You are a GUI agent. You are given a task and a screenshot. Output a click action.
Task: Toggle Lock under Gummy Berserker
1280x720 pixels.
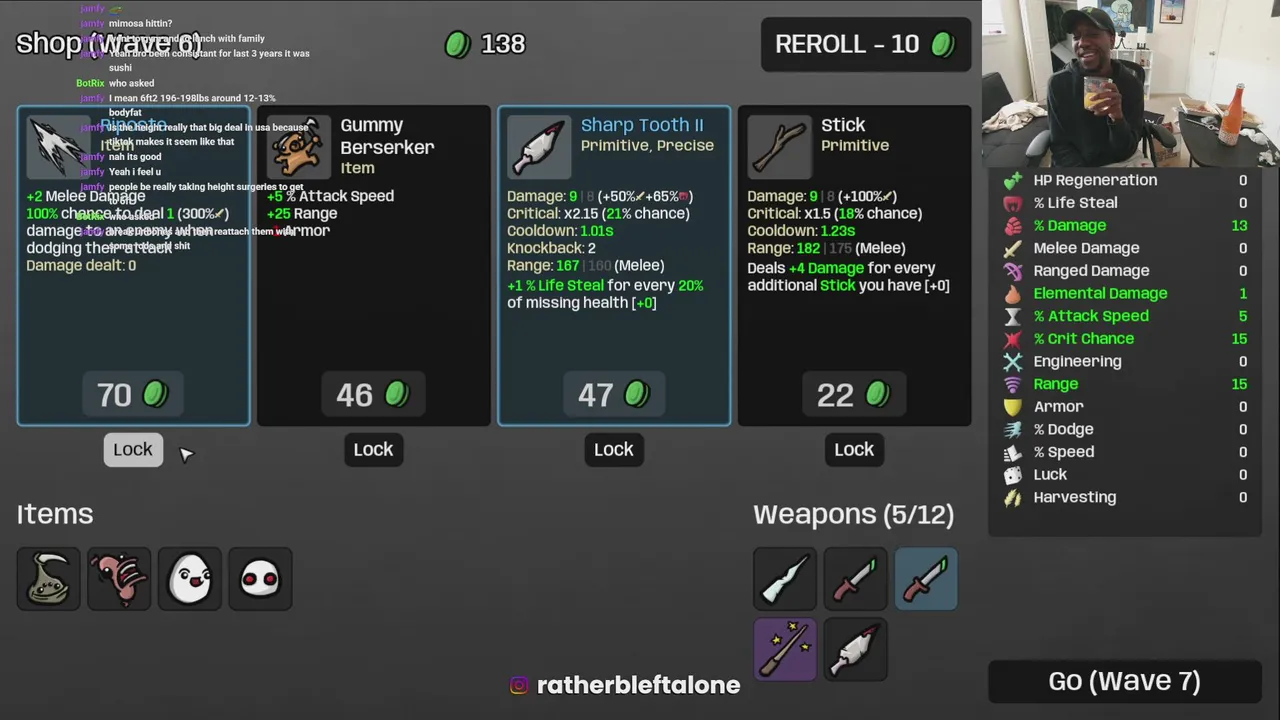coord(373,449)
